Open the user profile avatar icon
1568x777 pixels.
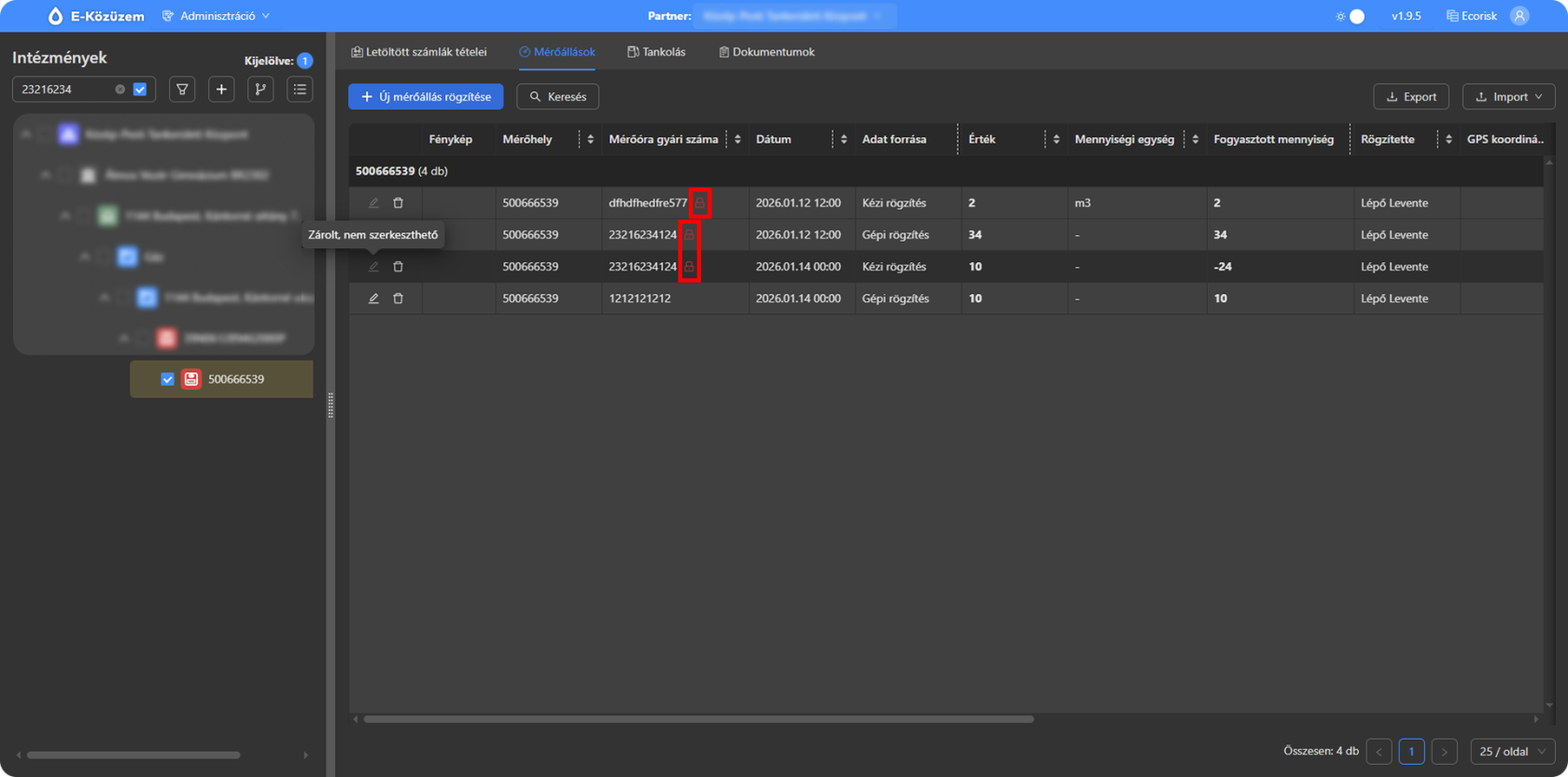point(1519,16)
